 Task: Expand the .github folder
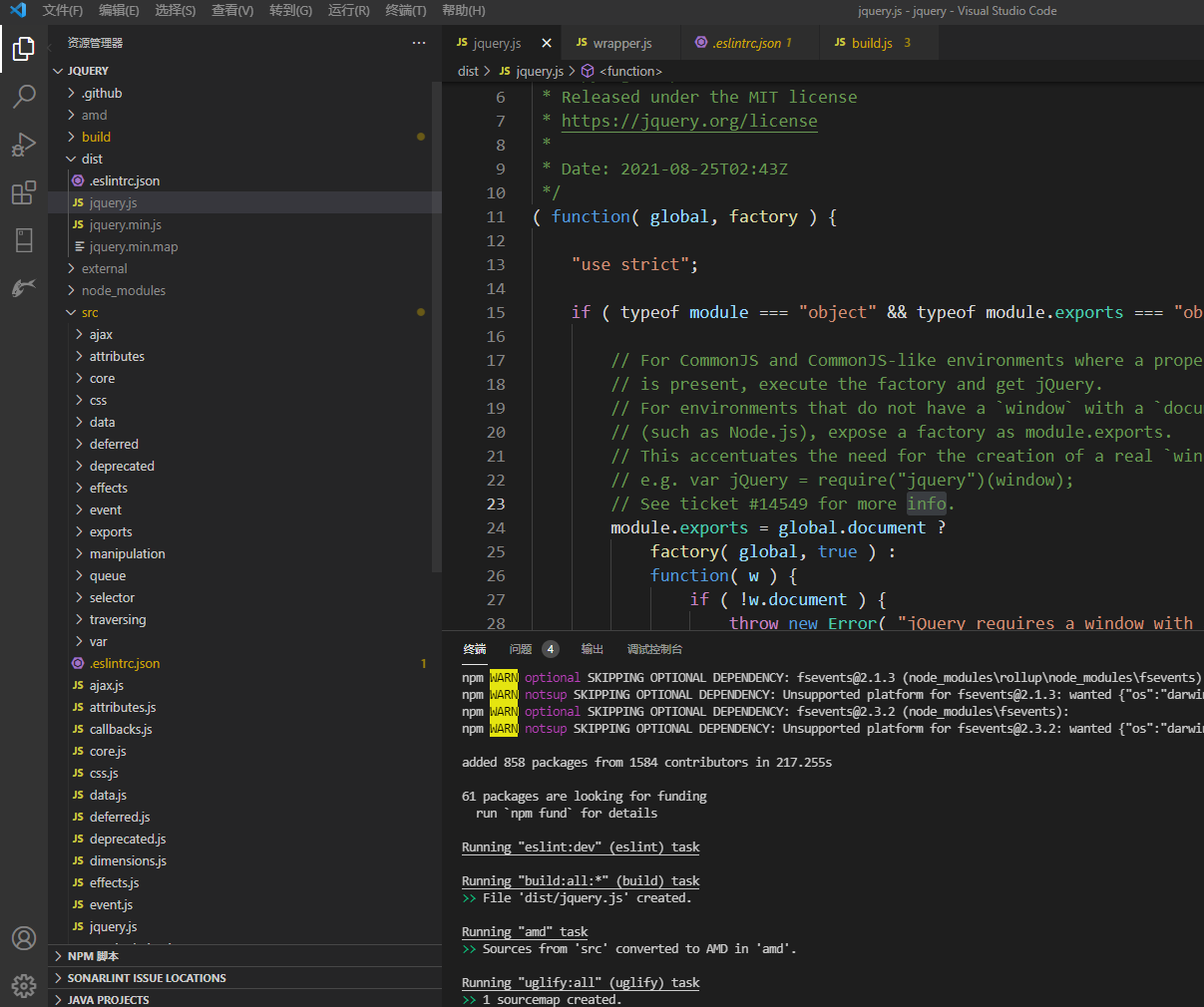[x=244, y=93]
